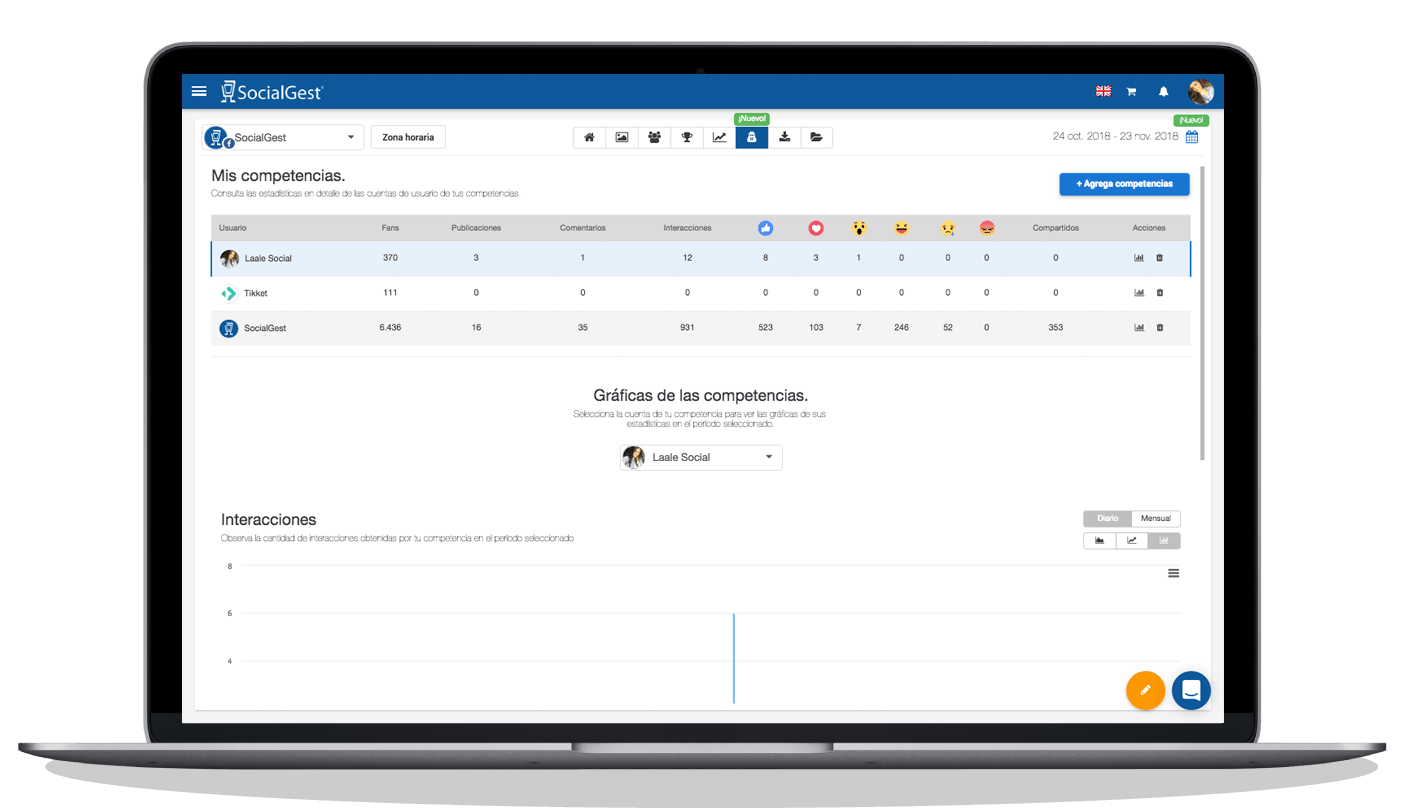
Task: Click the Compartidos column header
Action: point(1056,228)
